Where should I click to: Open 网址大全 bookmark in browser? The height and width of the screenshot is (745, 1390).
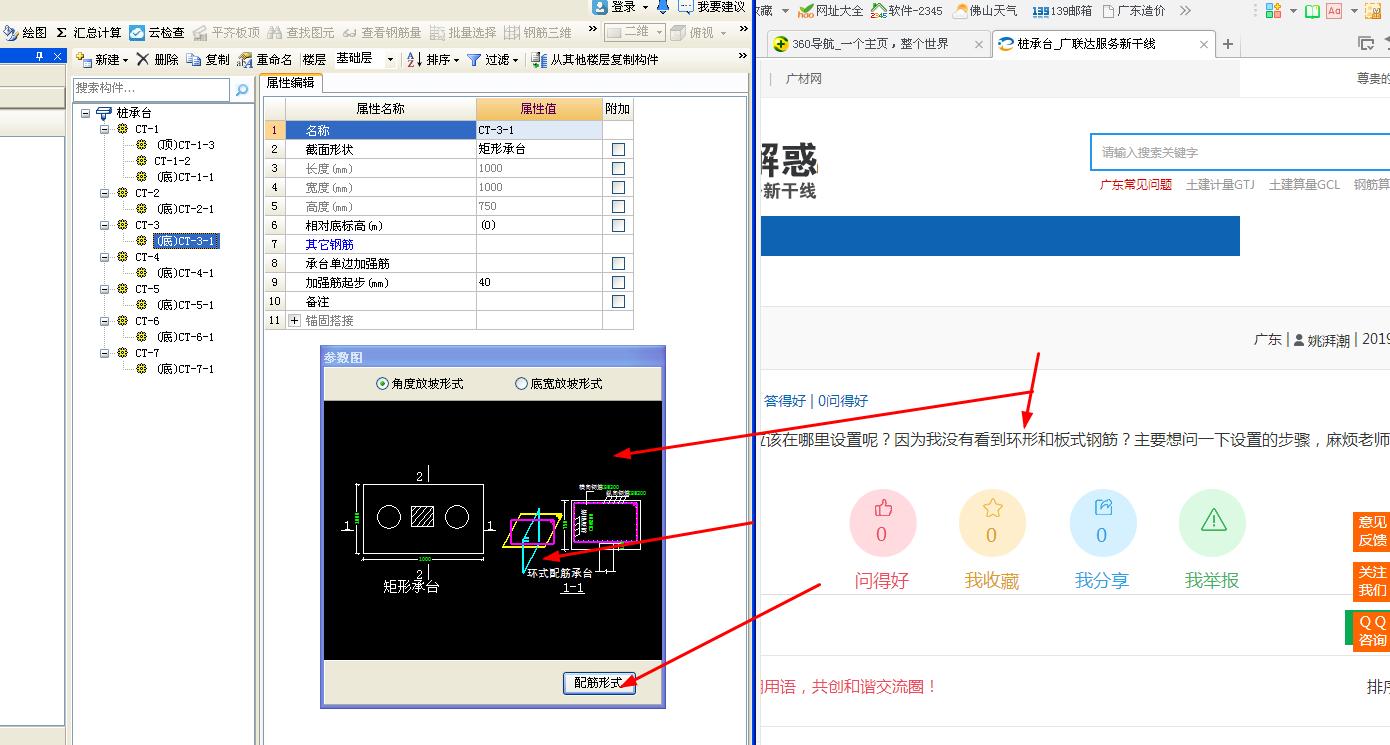click(x=830, y=11)
